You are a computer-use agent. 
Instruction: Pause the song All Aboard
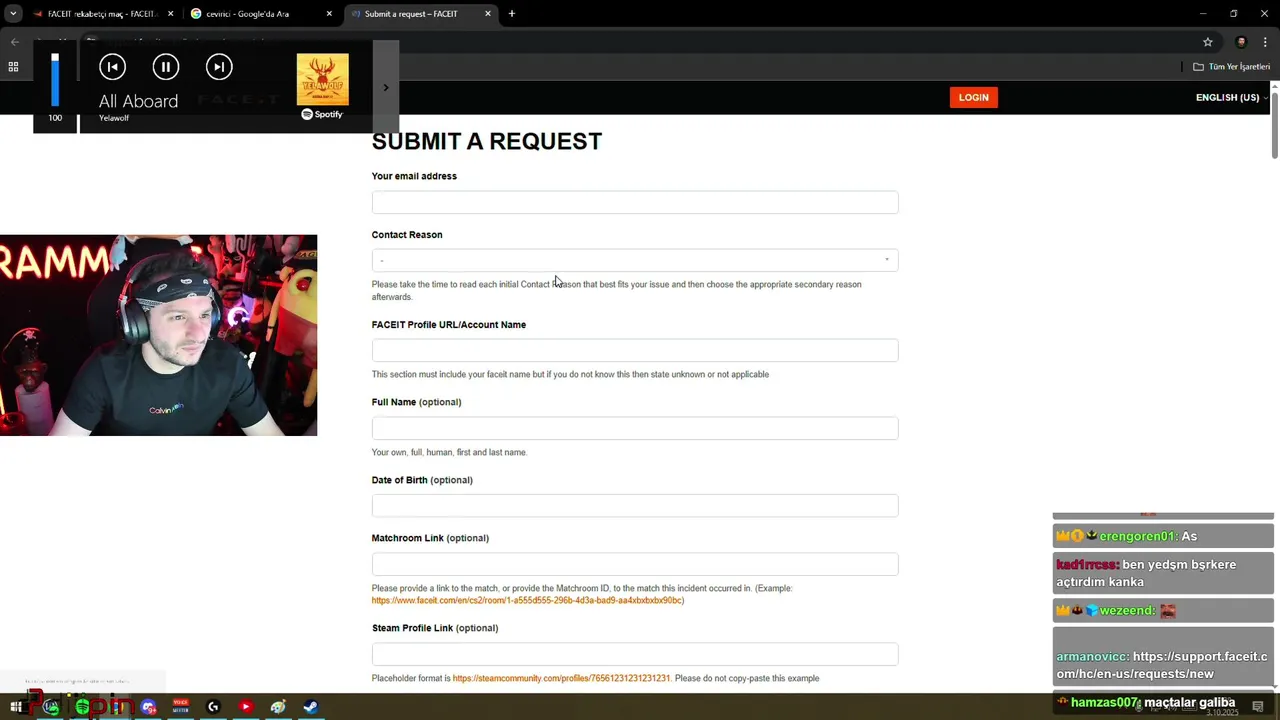[165, 67]
